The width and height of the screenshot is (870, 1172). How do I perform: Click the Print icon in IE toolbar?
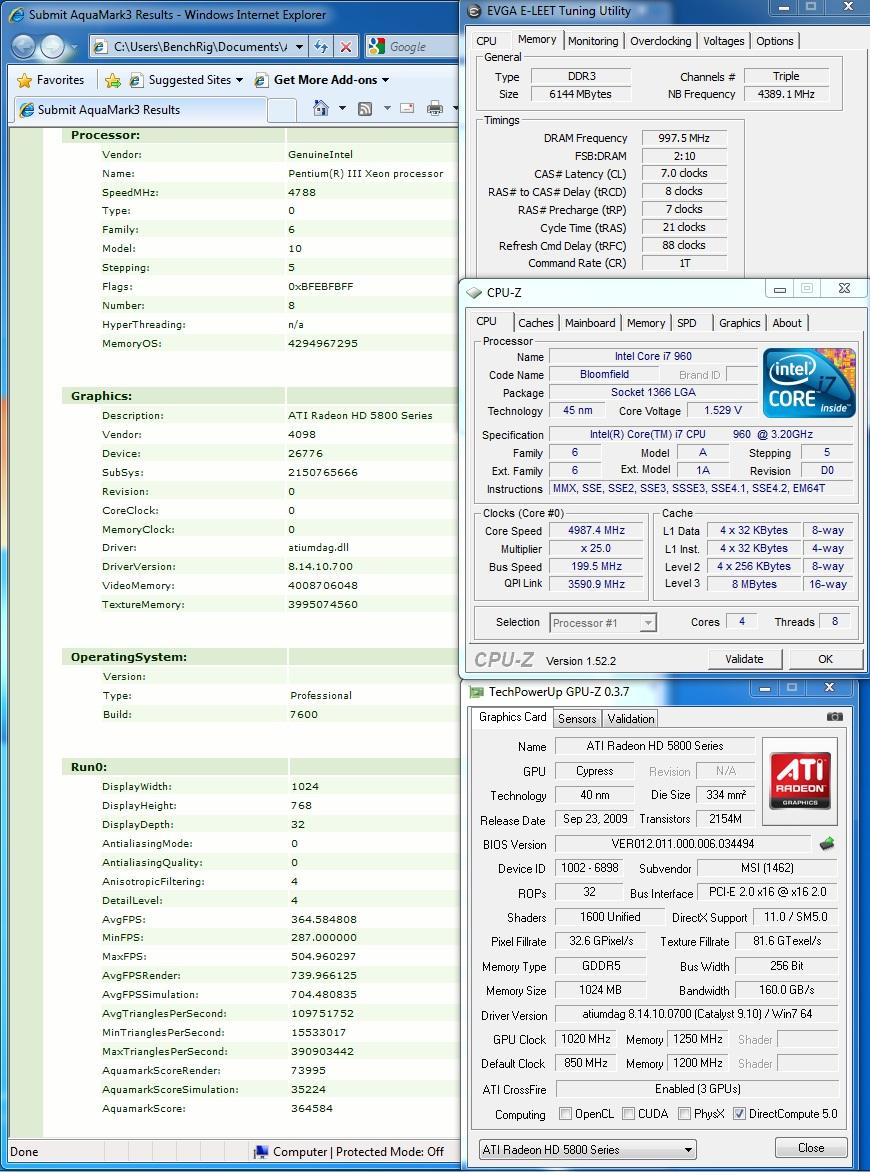pos(435,109)
